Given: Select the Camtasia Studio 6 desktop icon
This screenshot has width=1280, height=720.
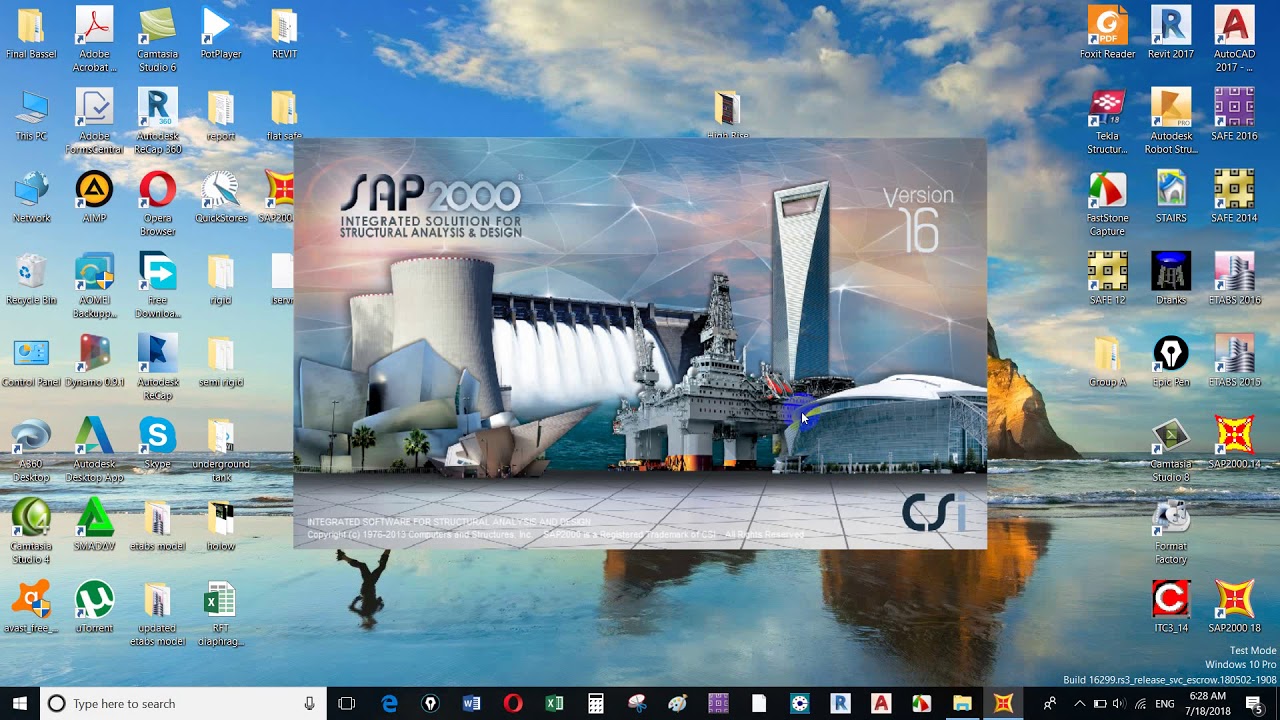Looking at the screenshot, I should pos(157,39).
